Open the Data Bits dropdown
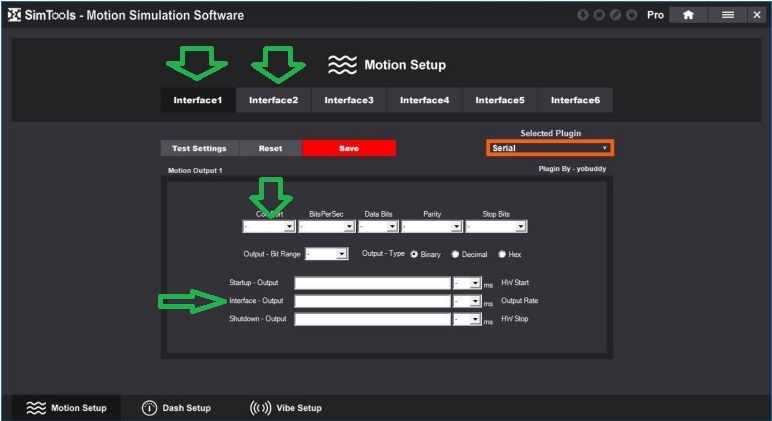The image size is (772, 421). tap(378, 226)
